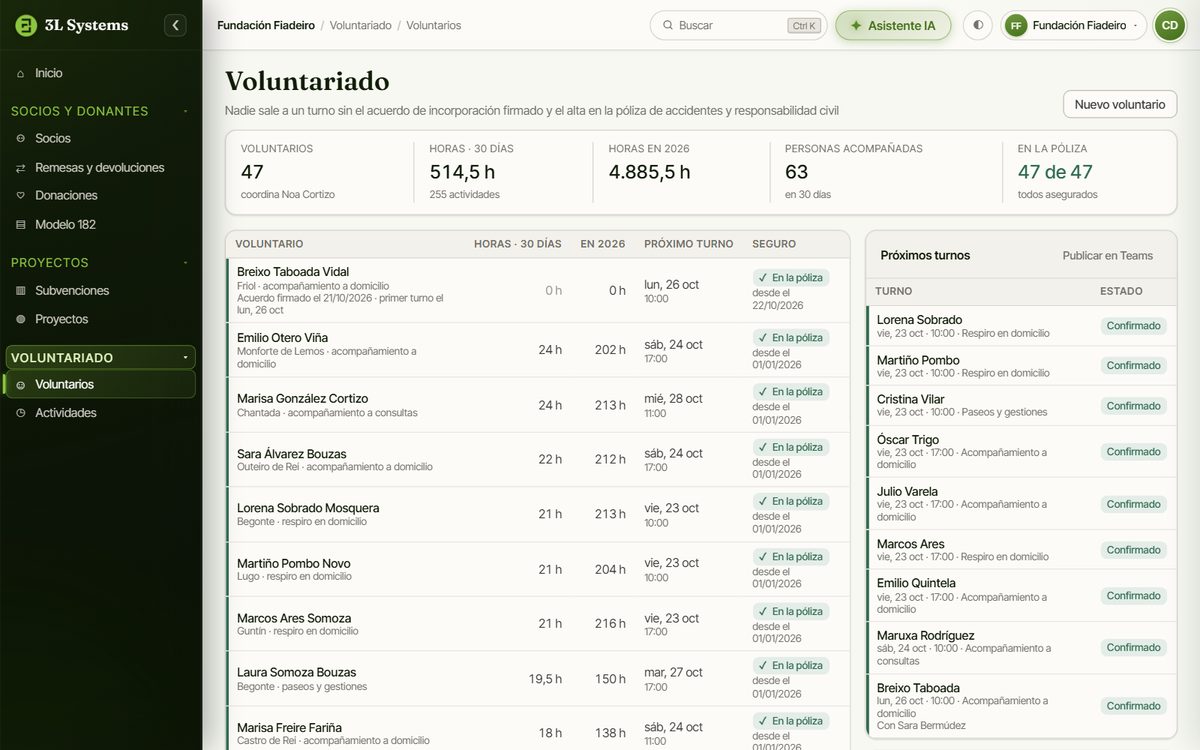
Task: Click the FF organization avatar
Action: pos(1016,25)
